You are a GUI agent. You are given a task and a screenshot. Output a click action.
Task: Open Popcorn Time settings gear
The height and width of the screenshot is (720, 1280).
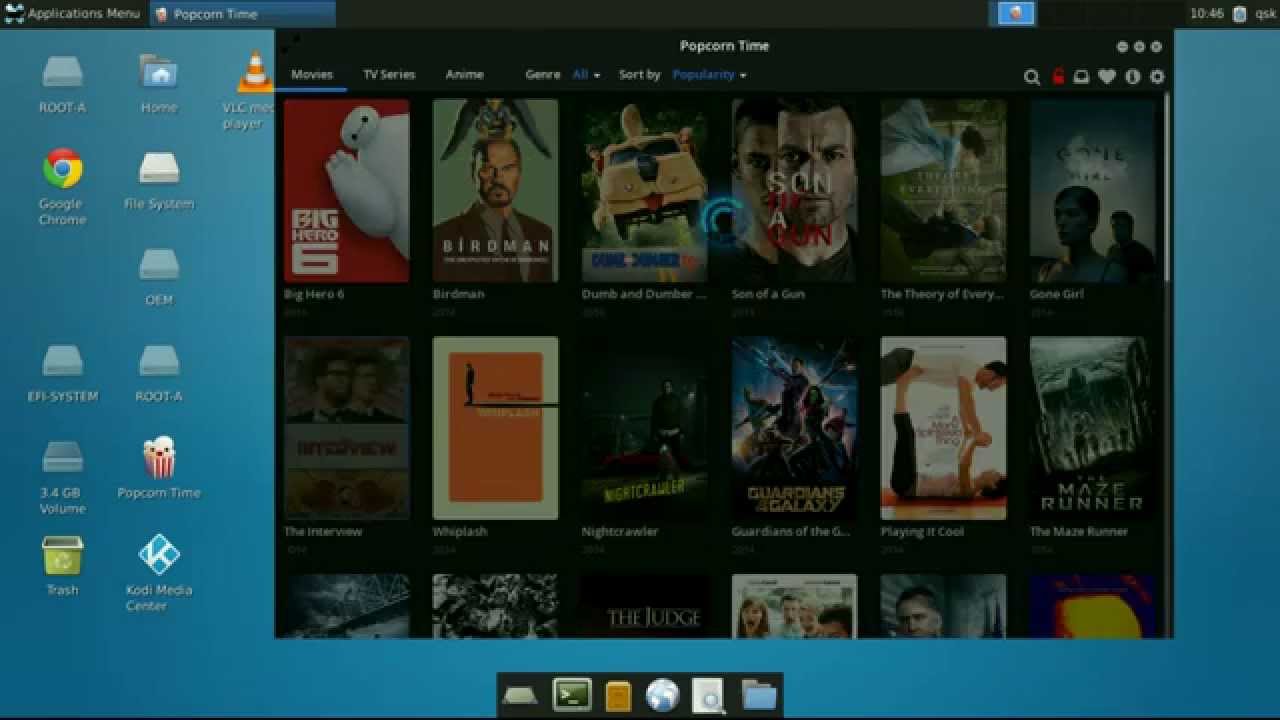tap(1157, 77)
